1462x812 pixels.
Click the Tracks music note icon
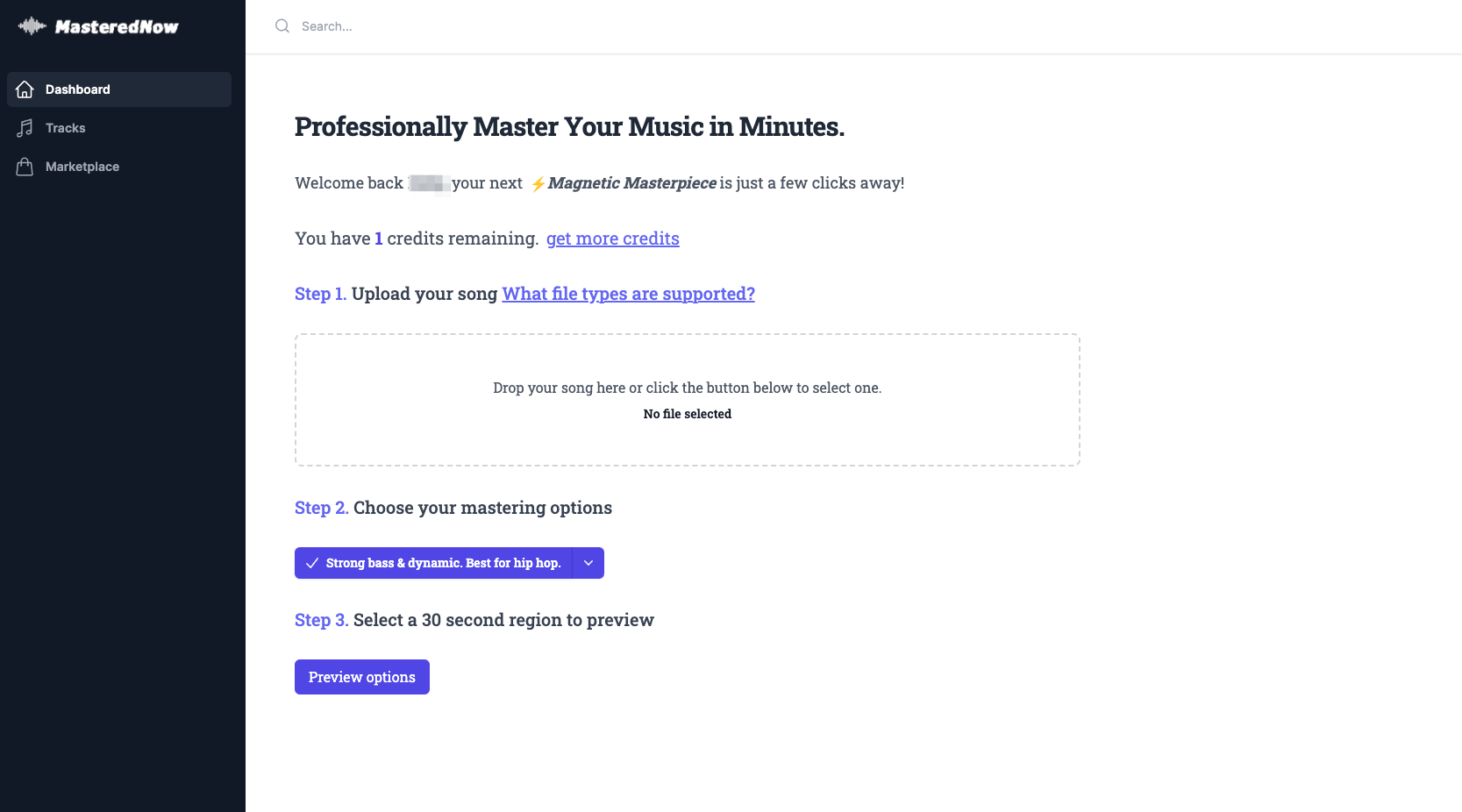coord(25,128)
